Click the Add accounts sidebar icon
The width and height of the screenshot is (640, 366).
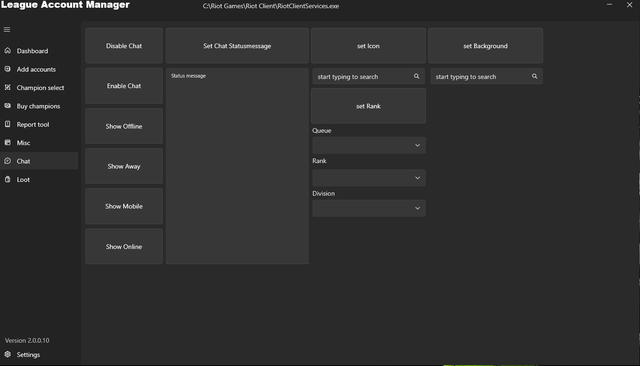pos(7,69)
